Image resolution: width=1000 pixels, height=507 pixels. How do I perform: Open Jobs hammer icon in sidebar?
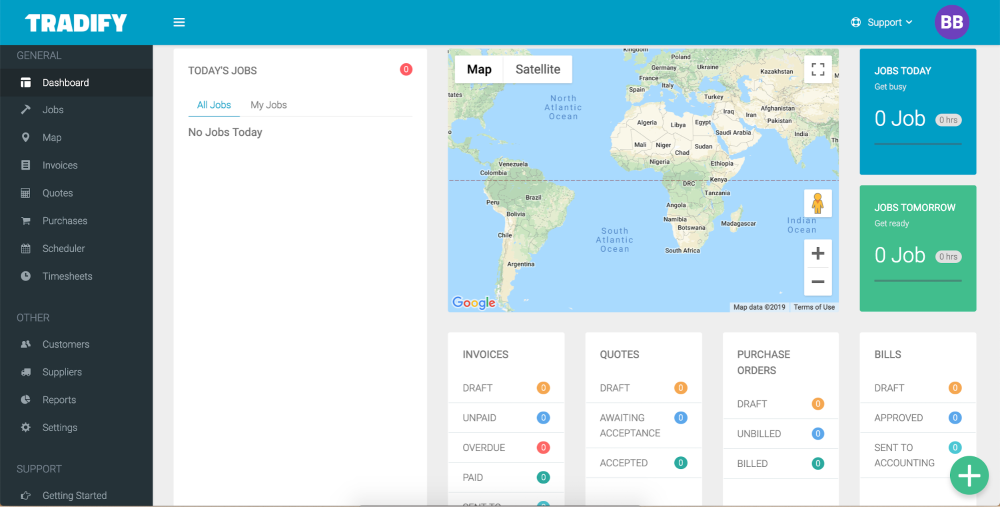point(26,110)
